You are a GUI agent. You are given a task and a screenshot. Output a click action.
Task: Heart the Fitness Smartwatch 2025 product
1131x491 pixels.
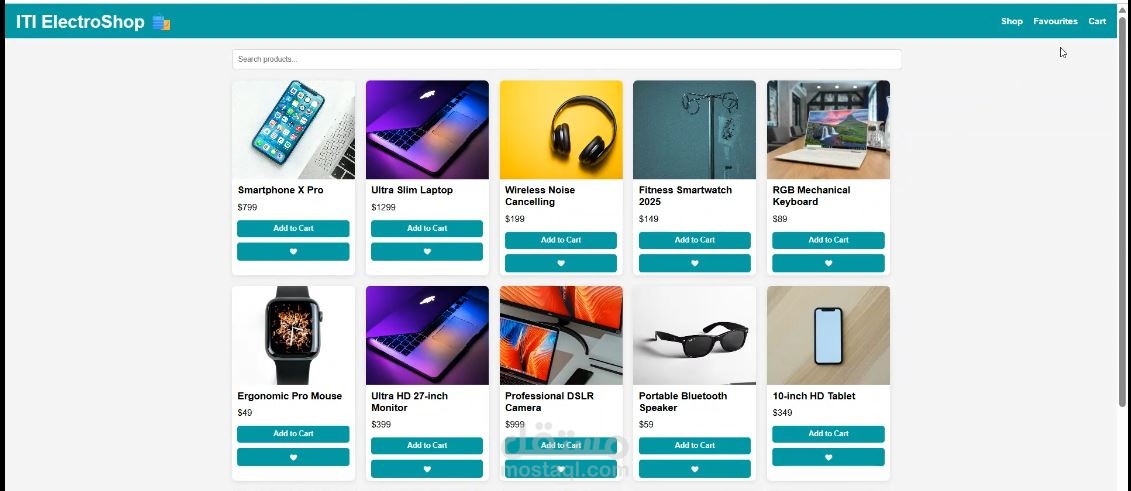point(695,263)
